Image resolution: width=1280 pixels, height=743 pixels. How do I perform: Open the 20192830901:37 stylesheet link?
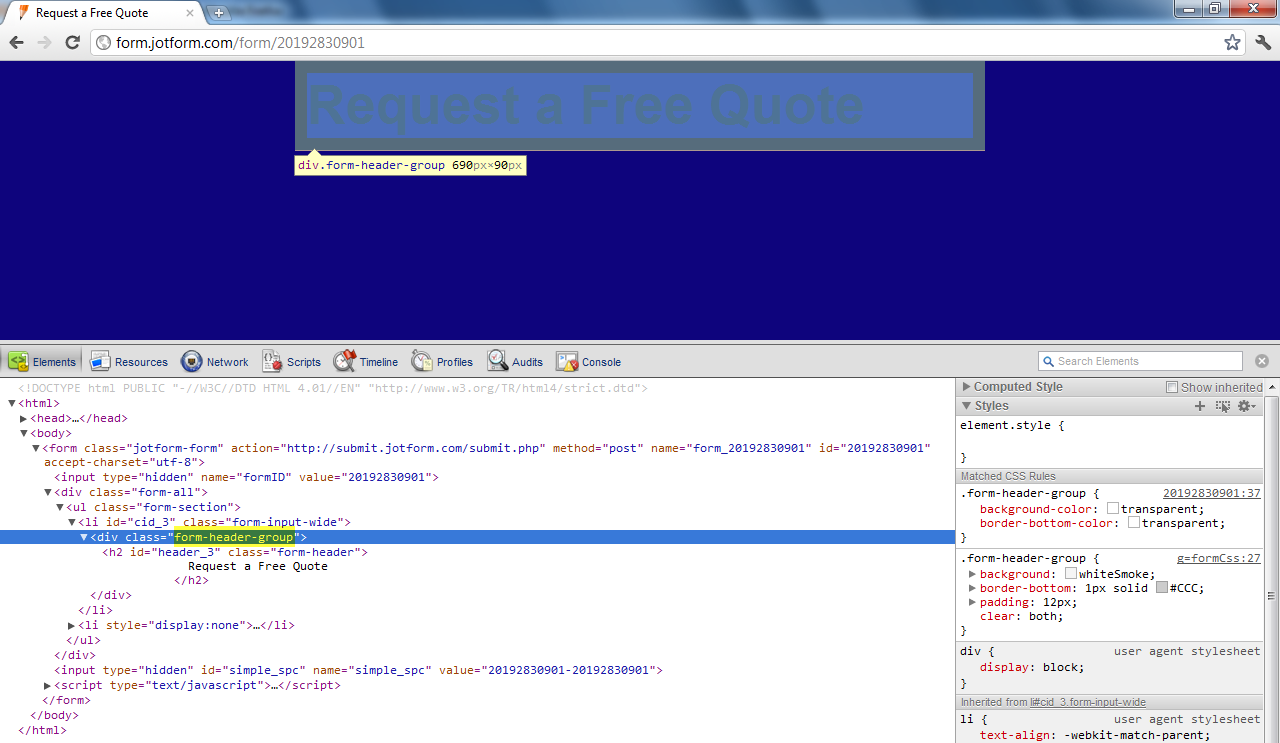tap(1211, 493)
